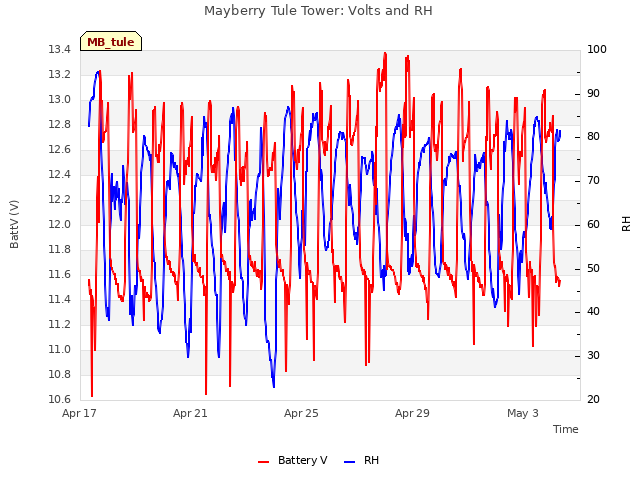Click the 'Time' axis label

pyautogui.click(x=565, y=429)
